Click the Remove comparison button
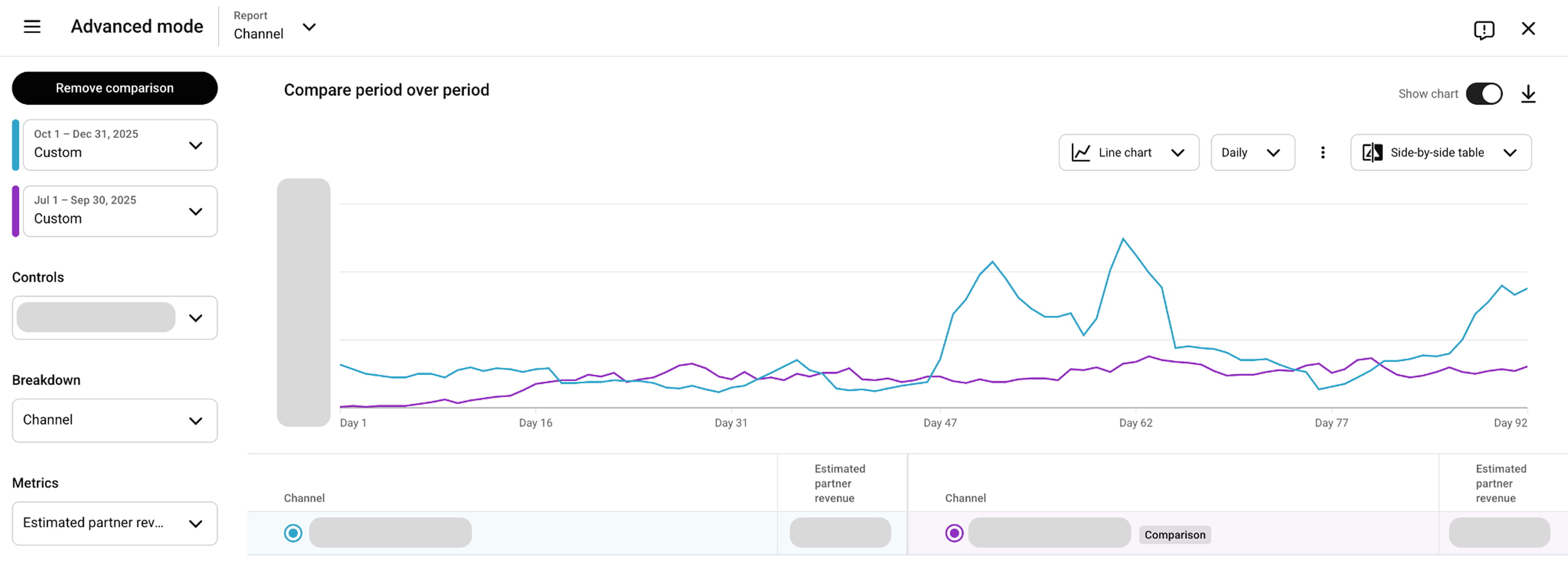 tap(115, 88)
